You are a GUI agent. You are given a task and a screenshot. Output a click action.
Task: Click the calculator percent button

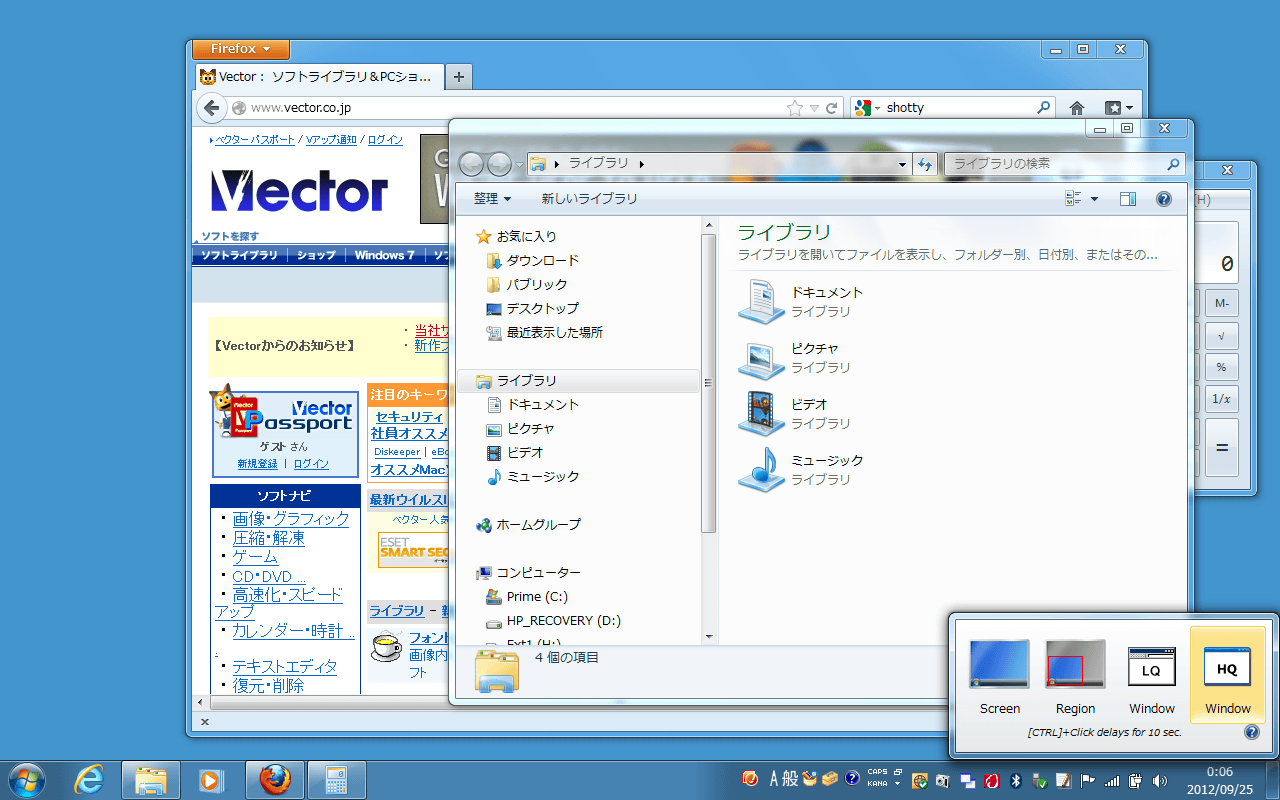[x=1221, y=367]
